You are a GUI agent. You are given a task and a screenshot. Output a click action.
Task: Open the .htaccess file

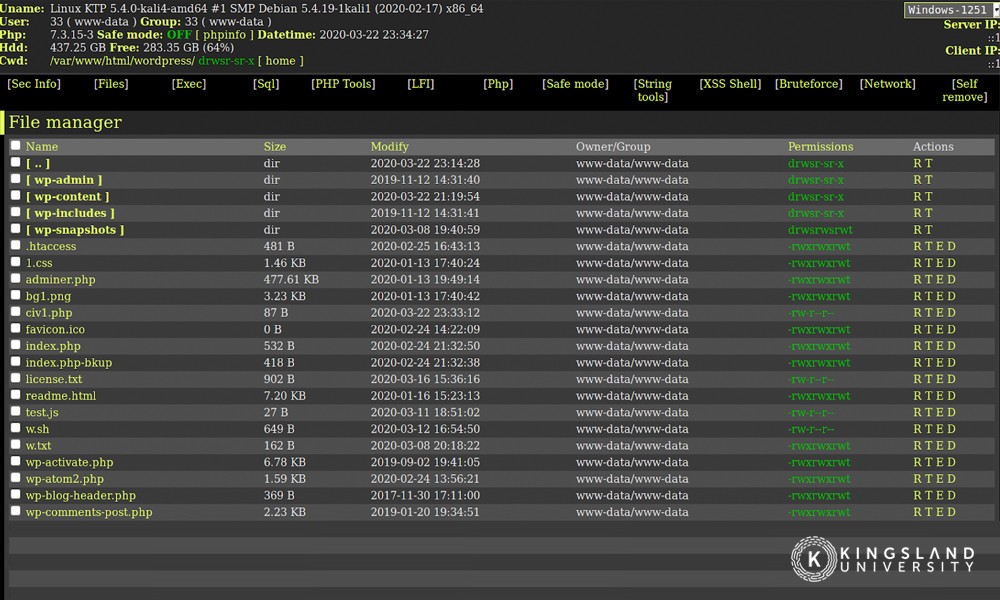[x=51, y=246]
